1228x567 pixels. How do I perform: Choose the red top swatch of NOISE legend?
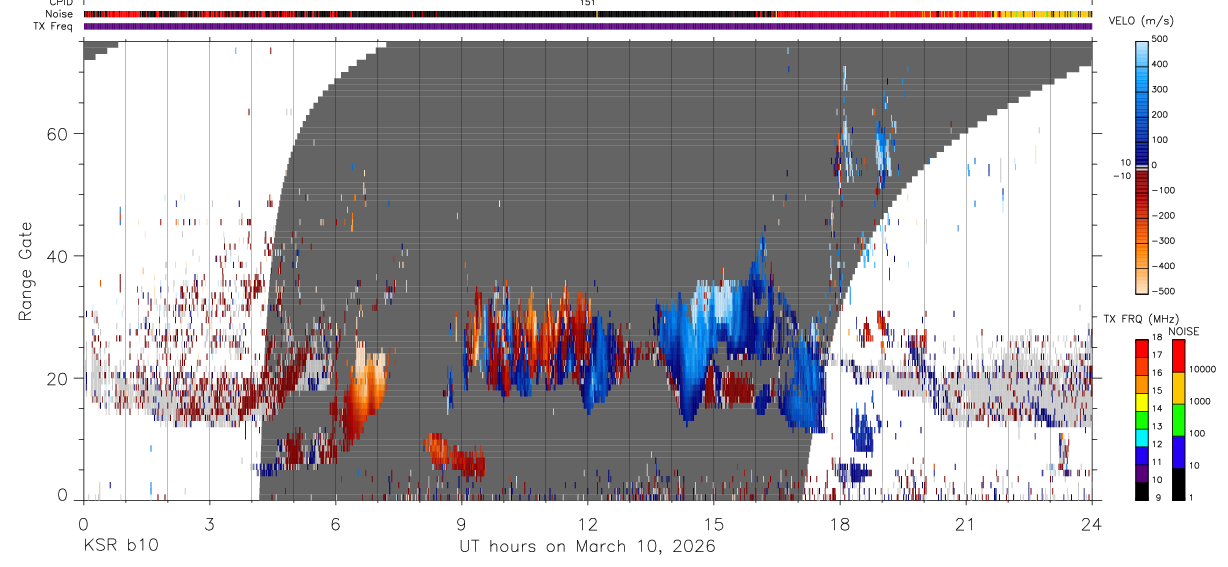point(1179,355)
